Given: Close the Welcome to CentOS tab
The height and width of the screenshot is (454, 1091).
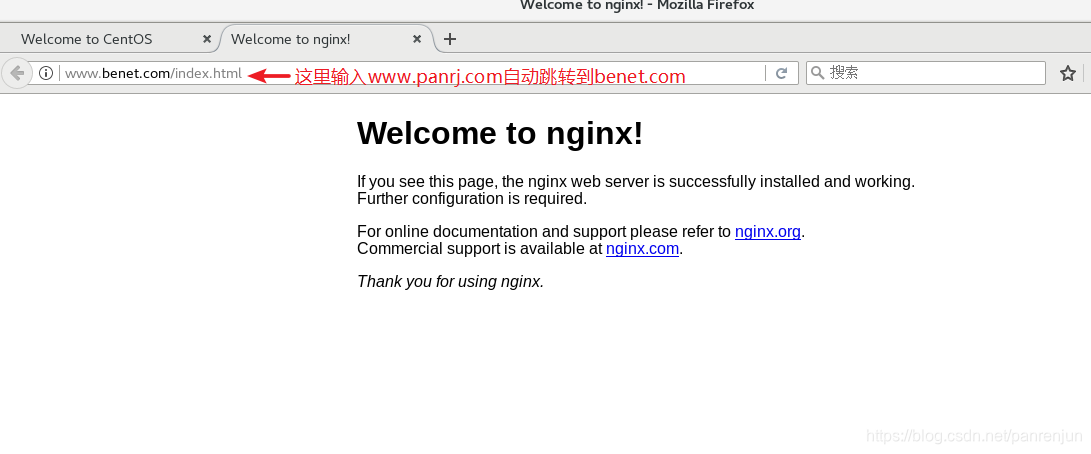Looking at the screenshot, I should coord(207,39).
